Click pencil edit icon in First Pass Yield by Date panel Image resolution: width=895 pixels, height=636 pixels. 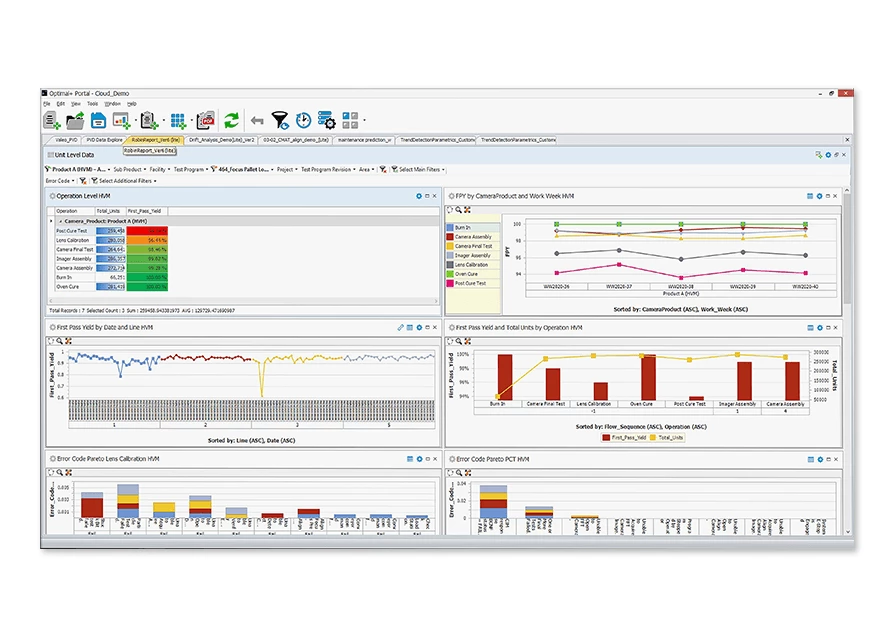[400, 328]
